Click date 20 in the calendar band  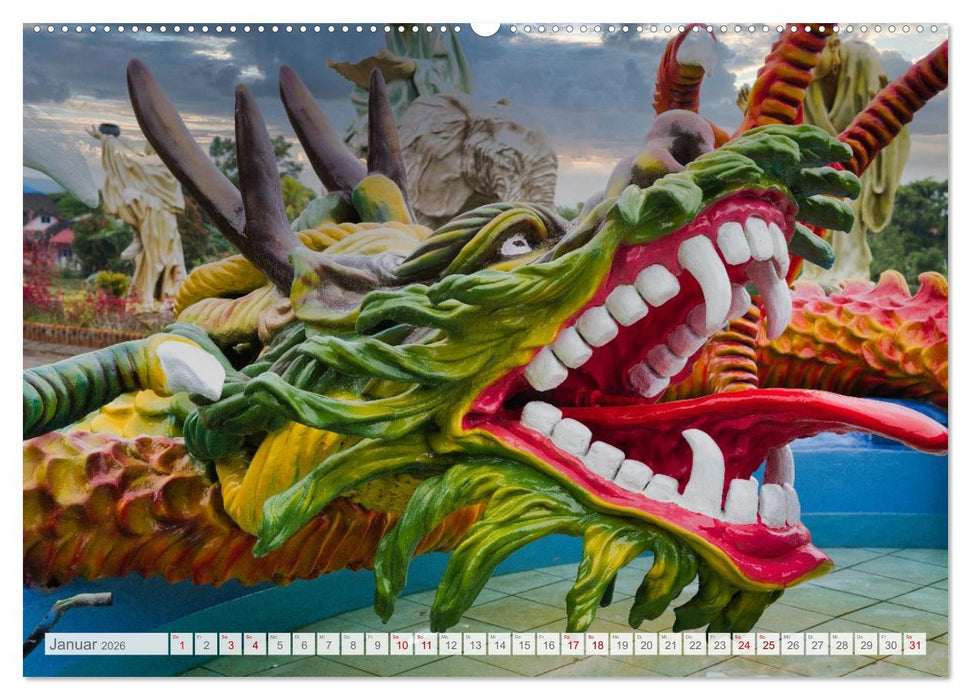(646, 645)
